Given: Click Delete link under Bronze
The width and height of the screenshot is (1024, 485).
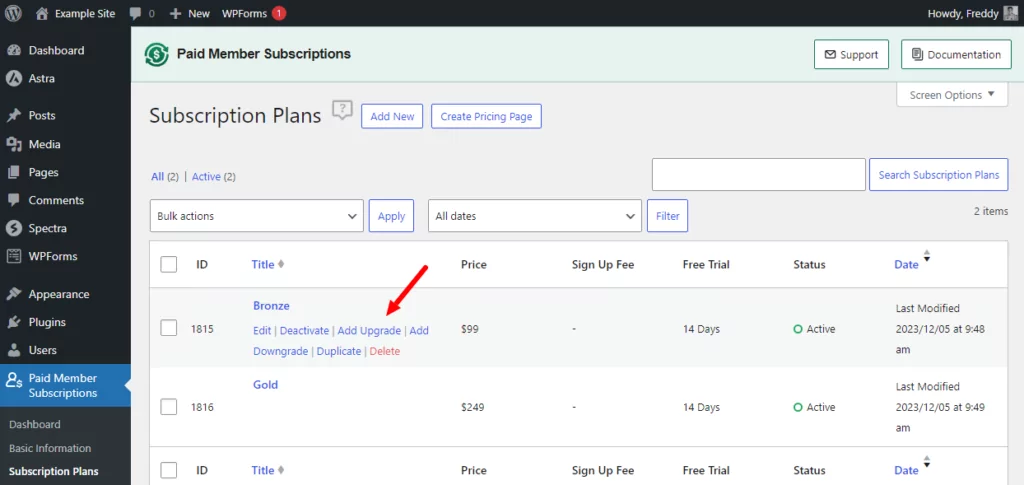Looking at the screenshot, I should (x=385, y=351).
